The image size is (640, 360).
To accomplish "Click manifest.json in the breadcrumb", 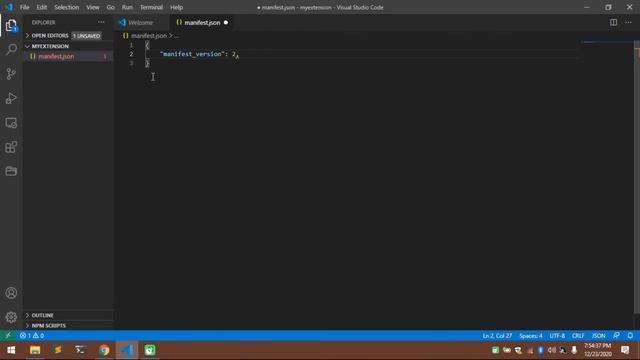I will pyautogui.click(x=149, y=36).
